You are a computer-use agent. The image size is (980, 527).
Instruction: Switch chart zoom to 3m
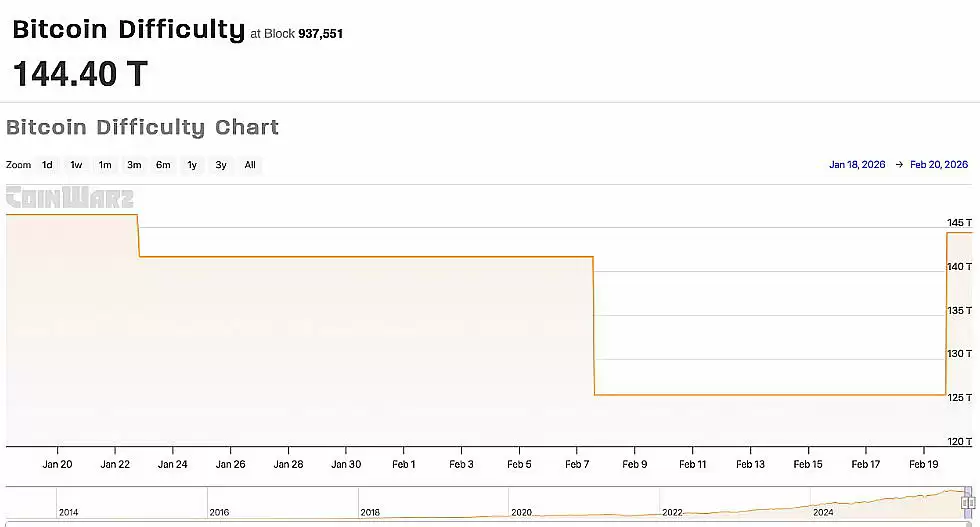[134, 165]
